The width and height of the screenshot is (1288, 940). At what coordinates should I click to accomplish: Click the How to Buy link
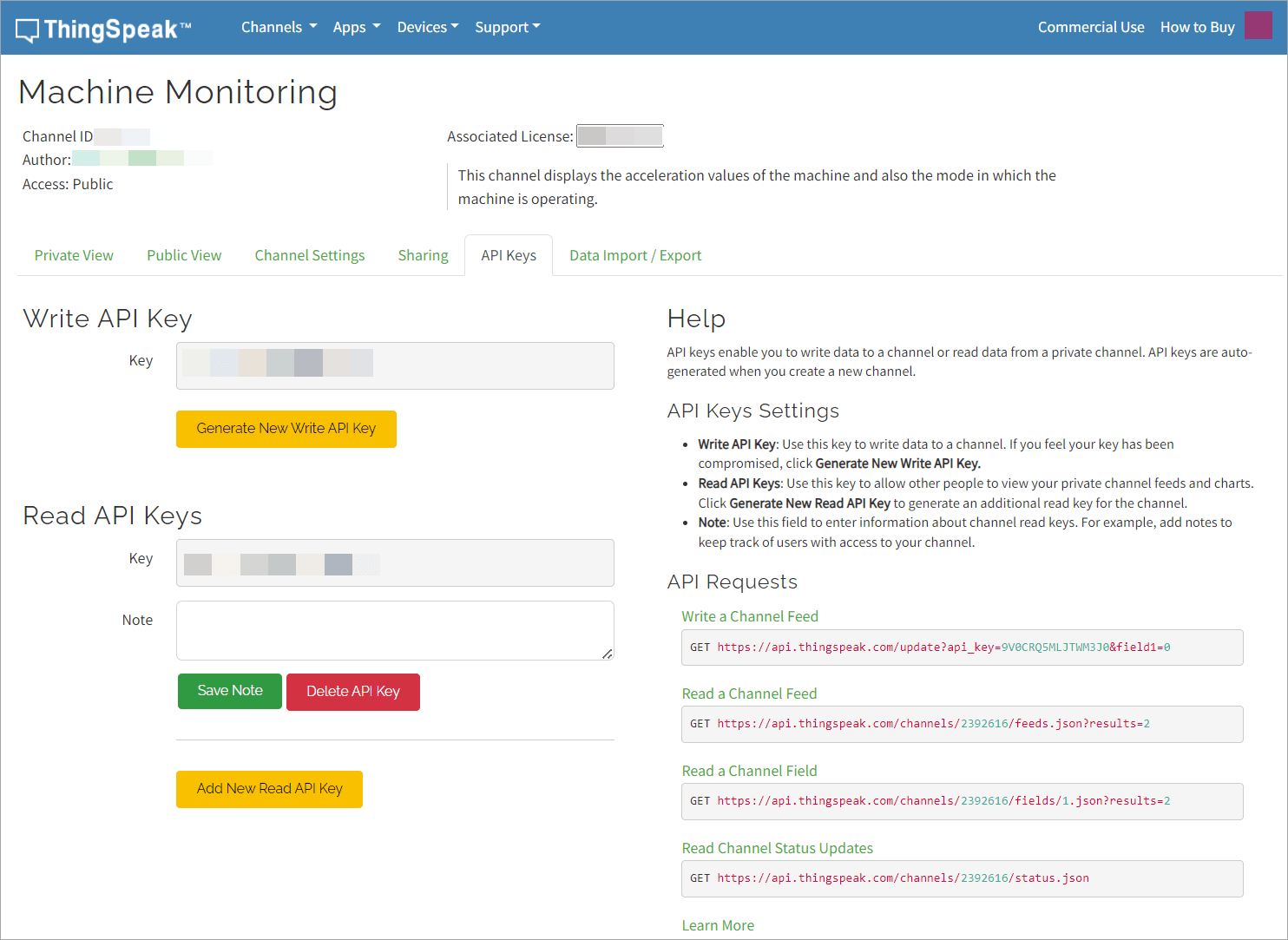pos(1197,27)
